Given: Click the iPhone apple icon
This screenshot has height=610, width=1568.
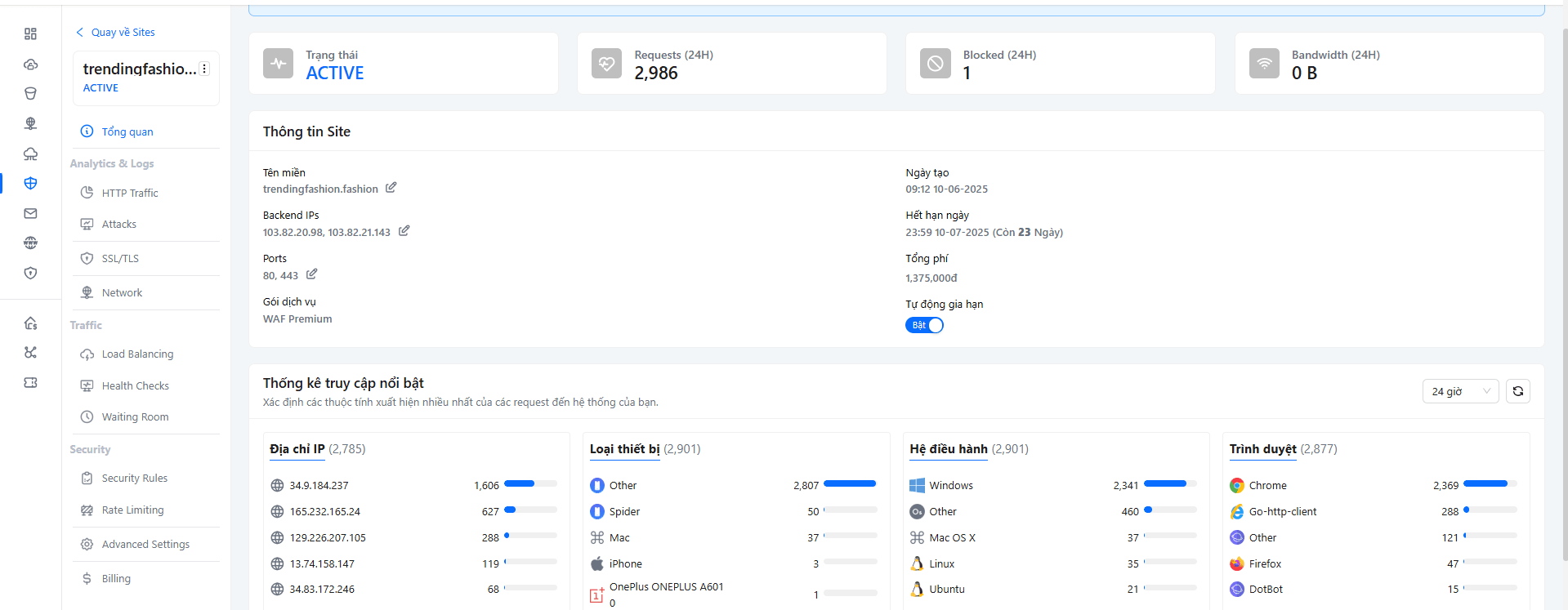Looking at the screenshot, I should [x=597, y=563].
